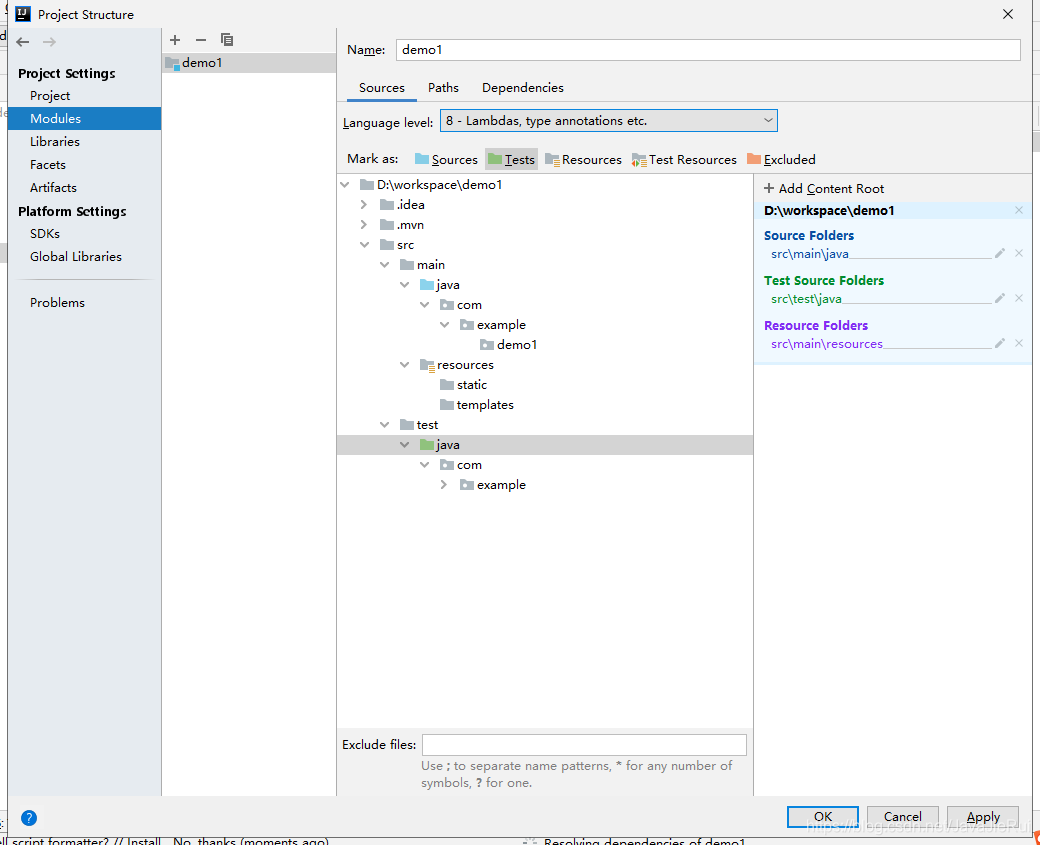This screenshot has height=845, width=1040.
Task: Switch to the Sources tab
Action: [381, 88]
